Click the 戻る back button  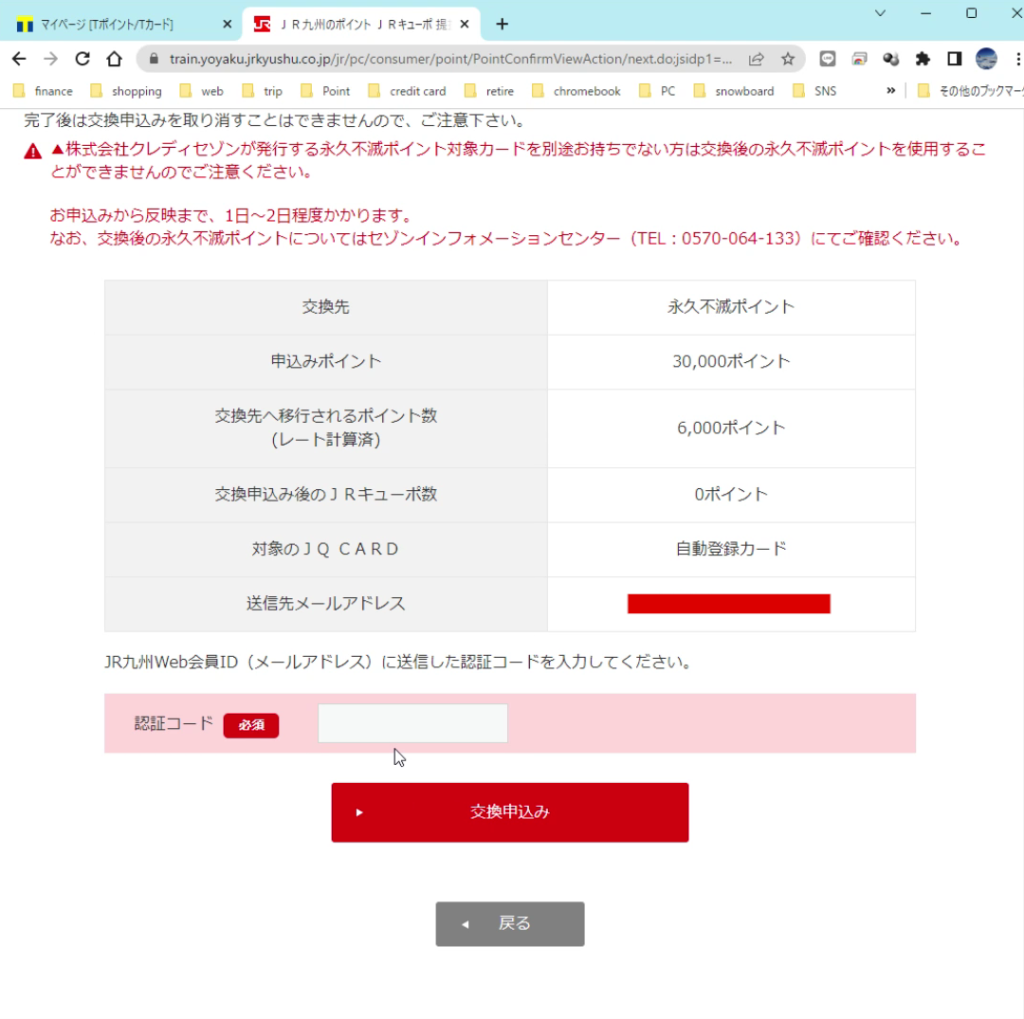pyautogui.click(x=510, y=924)
